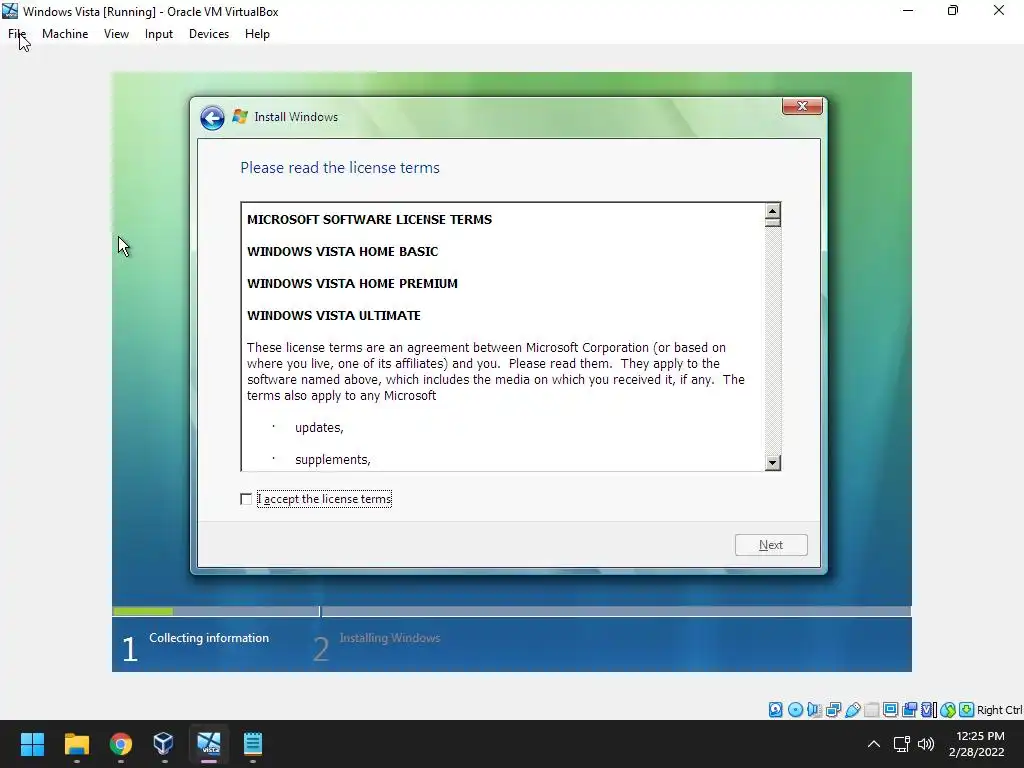Click the WINDOWS VISTA HOME BASIC line
This screenshot has height=768, width=1024.
pos(342,251)
